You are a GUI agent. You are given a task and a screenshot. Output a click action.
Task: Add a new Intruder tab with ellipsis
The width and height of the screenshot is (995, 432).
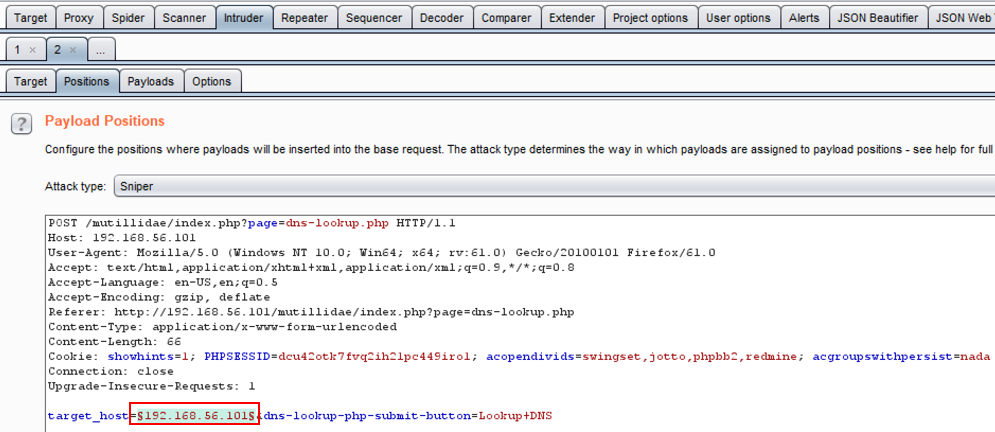click(x=102, y=49)
